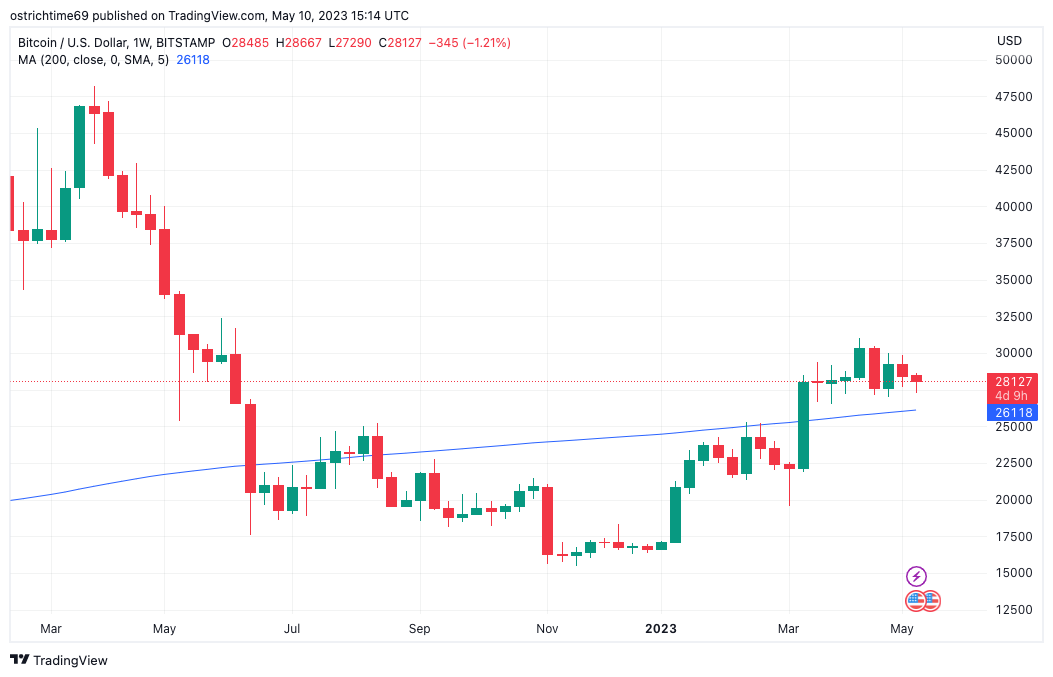Click the left US flag event icon
Viewport: 1053px width, 677px height.
(x=915, y=601)
